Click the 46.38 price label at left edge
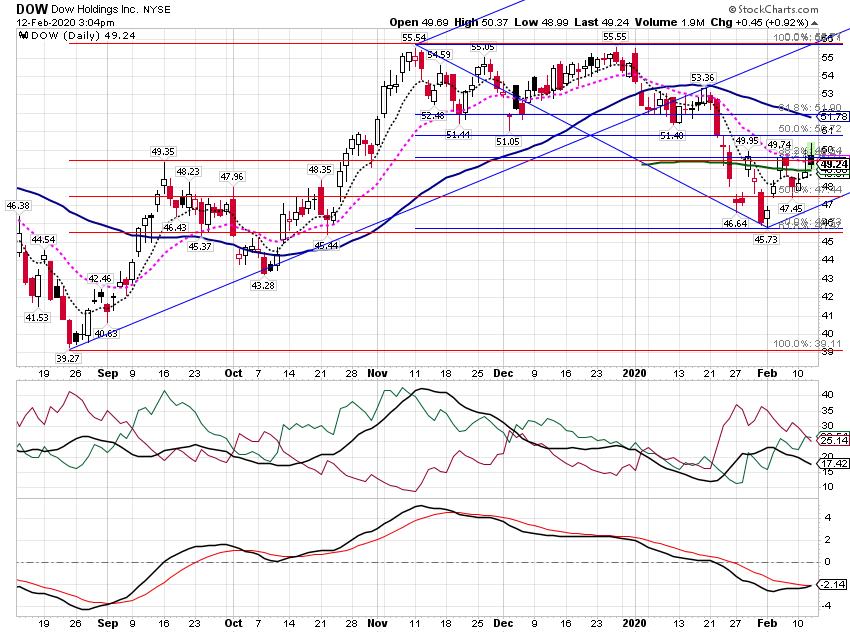Screen dimensions: 850x633 coord(18,205)
